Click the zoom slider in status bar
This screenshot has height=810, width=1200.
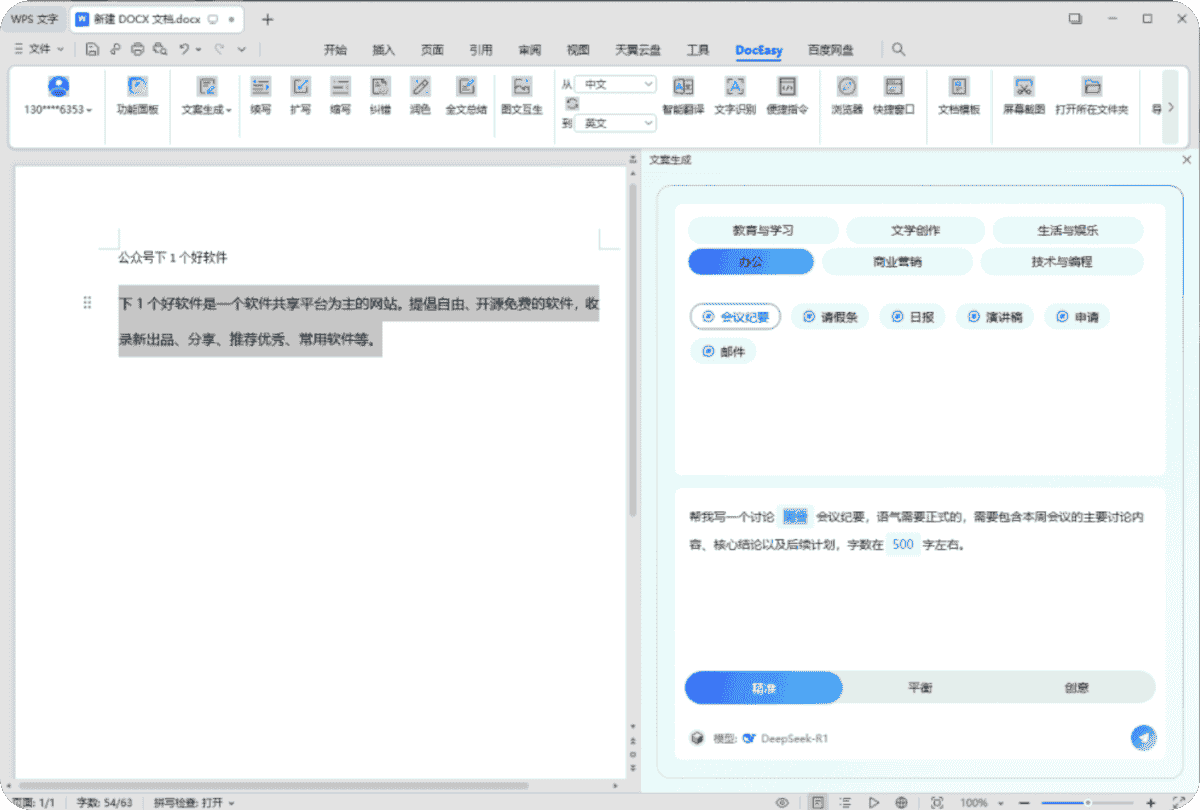tap(1088, 802)
